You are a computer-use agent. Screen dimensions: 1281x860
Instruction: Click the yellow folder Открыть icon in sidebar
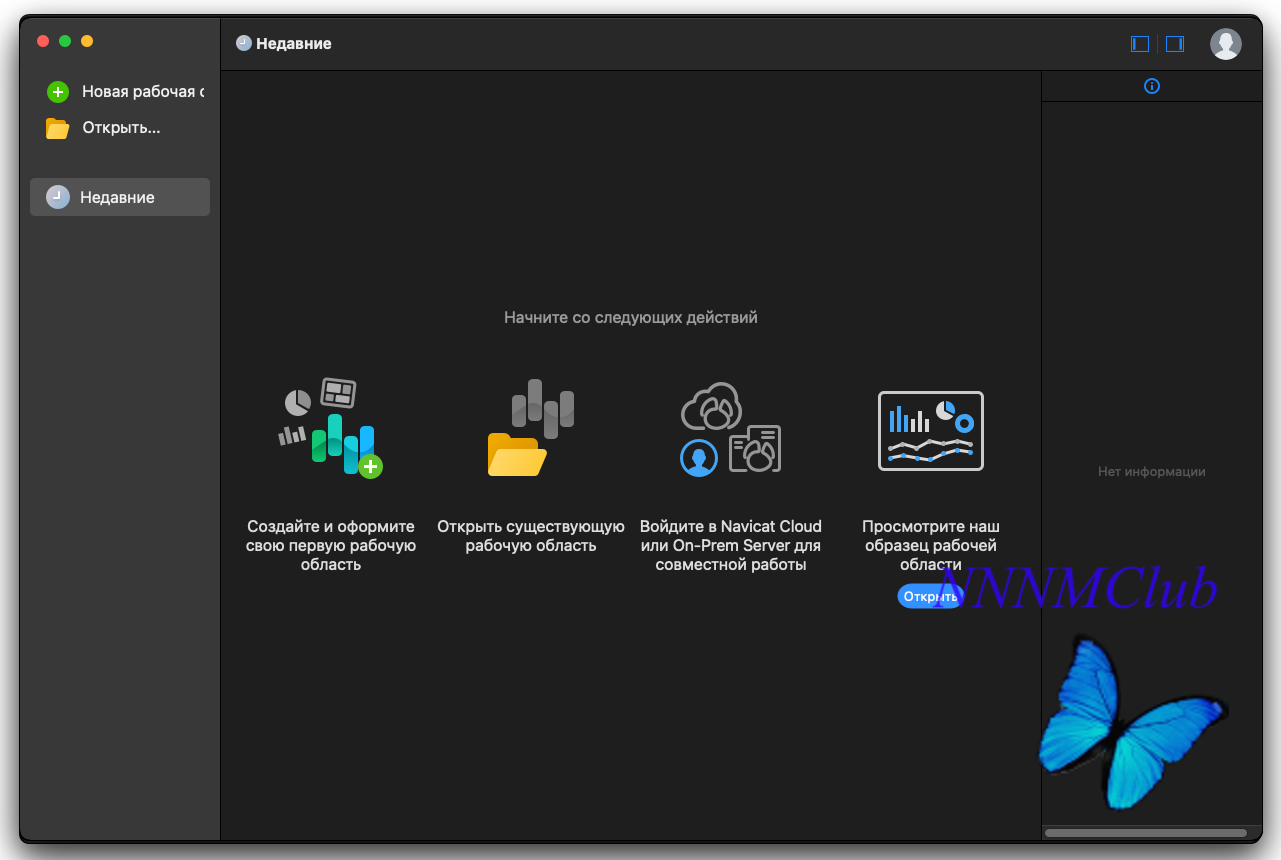tap(58, 128)
